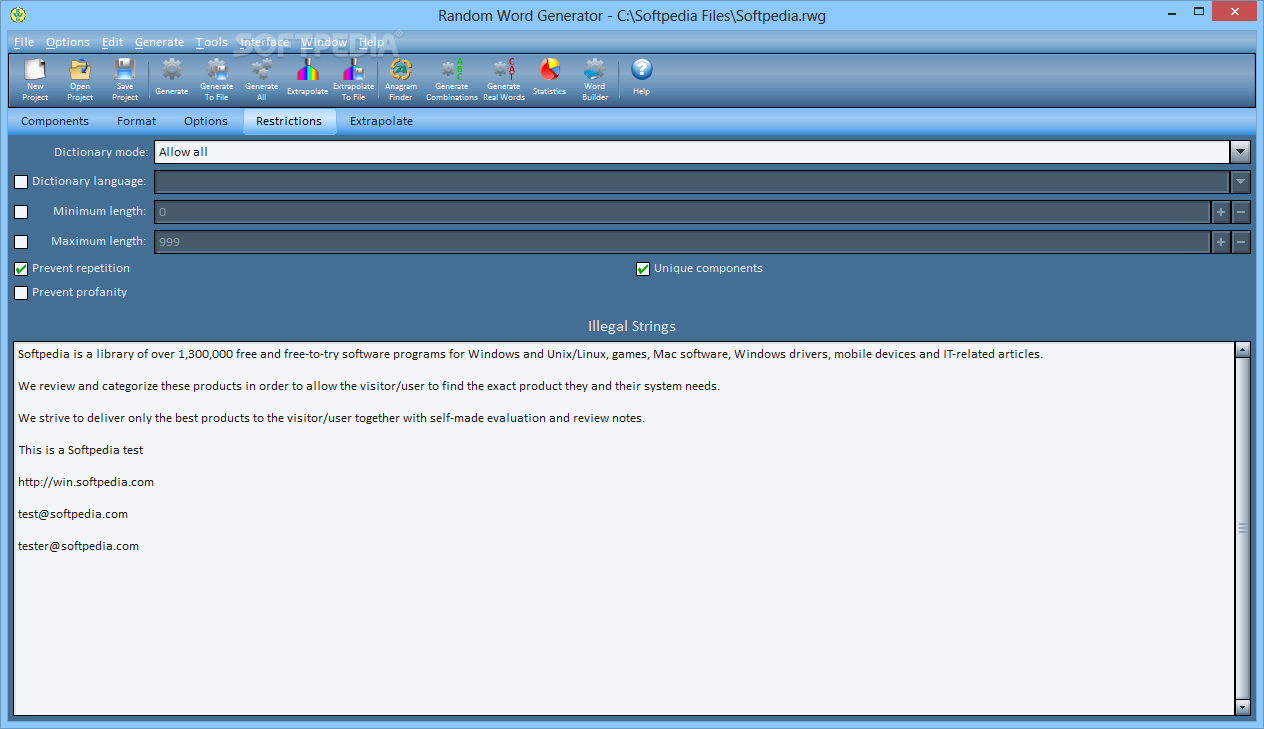Decrease Minimum length with minus button
Viewport: 1264px width, 729px height.
point(1241,212)
